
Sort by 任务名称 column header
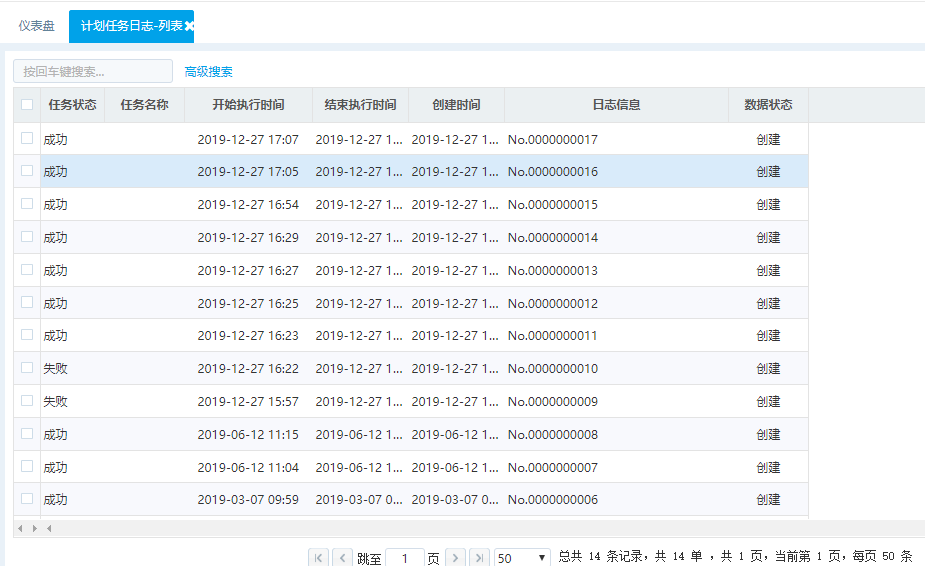tap(145, 105)
